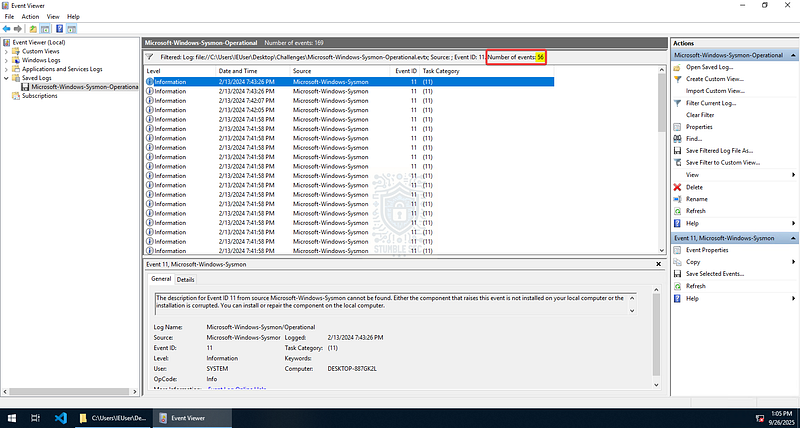Select the event logged at 7:42:07 PM
The image size is (800, 428).
pyautogui.click(x=349, y=100)
